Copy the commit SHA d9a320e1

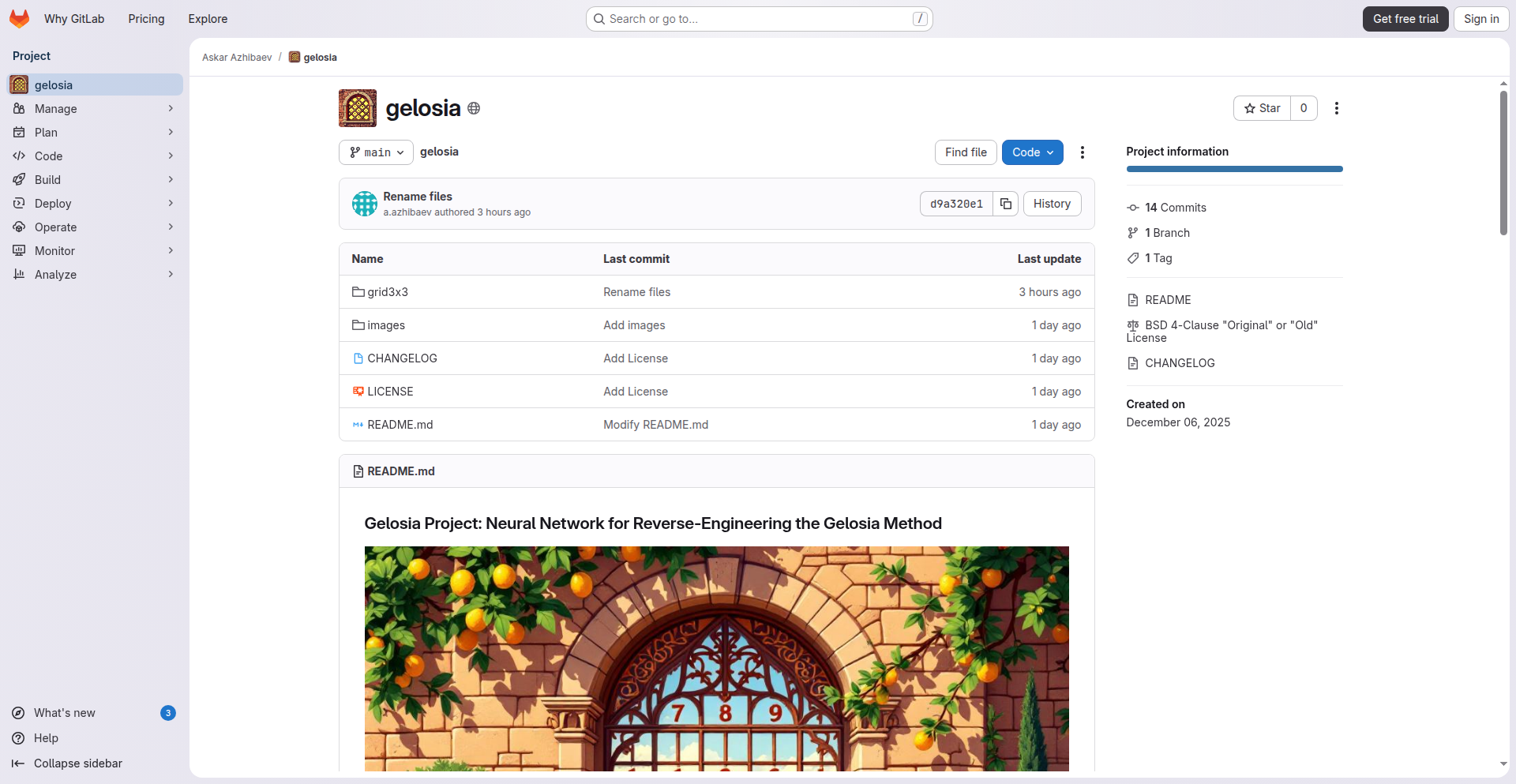tap(1005, 204)
